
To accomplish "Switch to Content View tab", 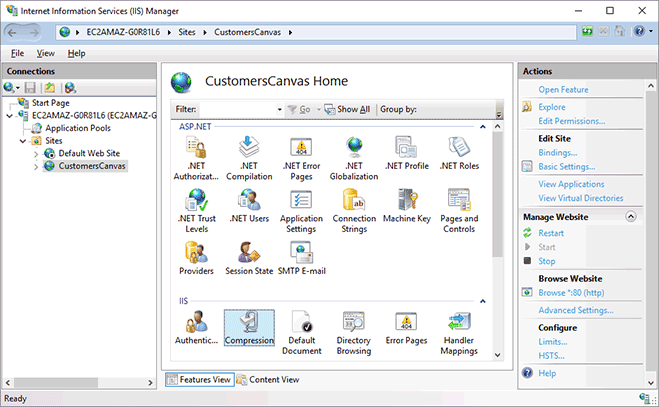I will 268,380.
